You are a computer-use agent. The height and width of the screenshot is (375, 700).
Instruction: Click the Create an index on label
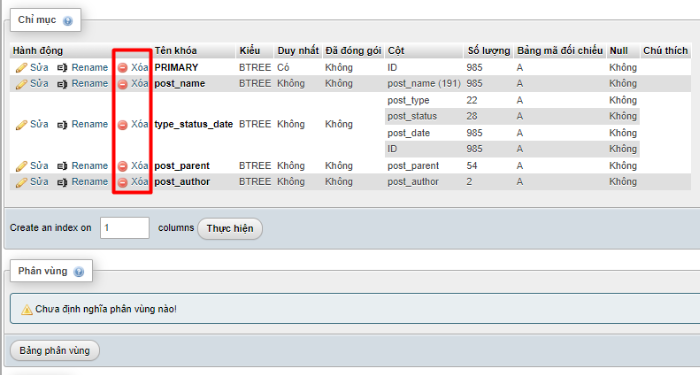pyautogui.click(x=50, y=228)
